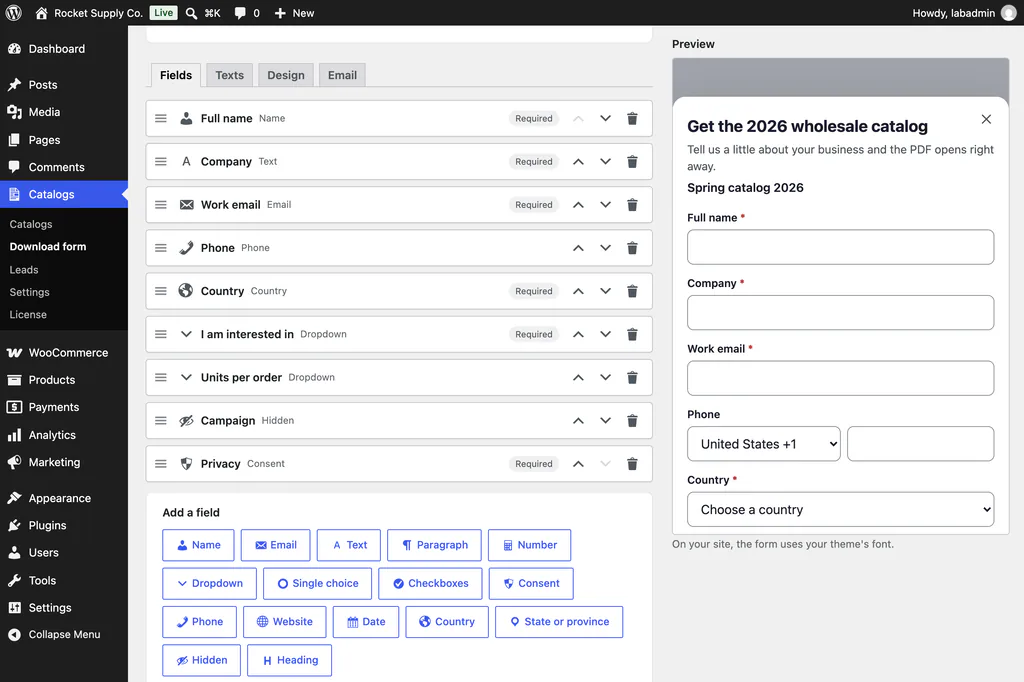Image resolution: width=1024 pixels, height=682 pixels.
Task: Add a Consent field
Action: coord(532,583)
